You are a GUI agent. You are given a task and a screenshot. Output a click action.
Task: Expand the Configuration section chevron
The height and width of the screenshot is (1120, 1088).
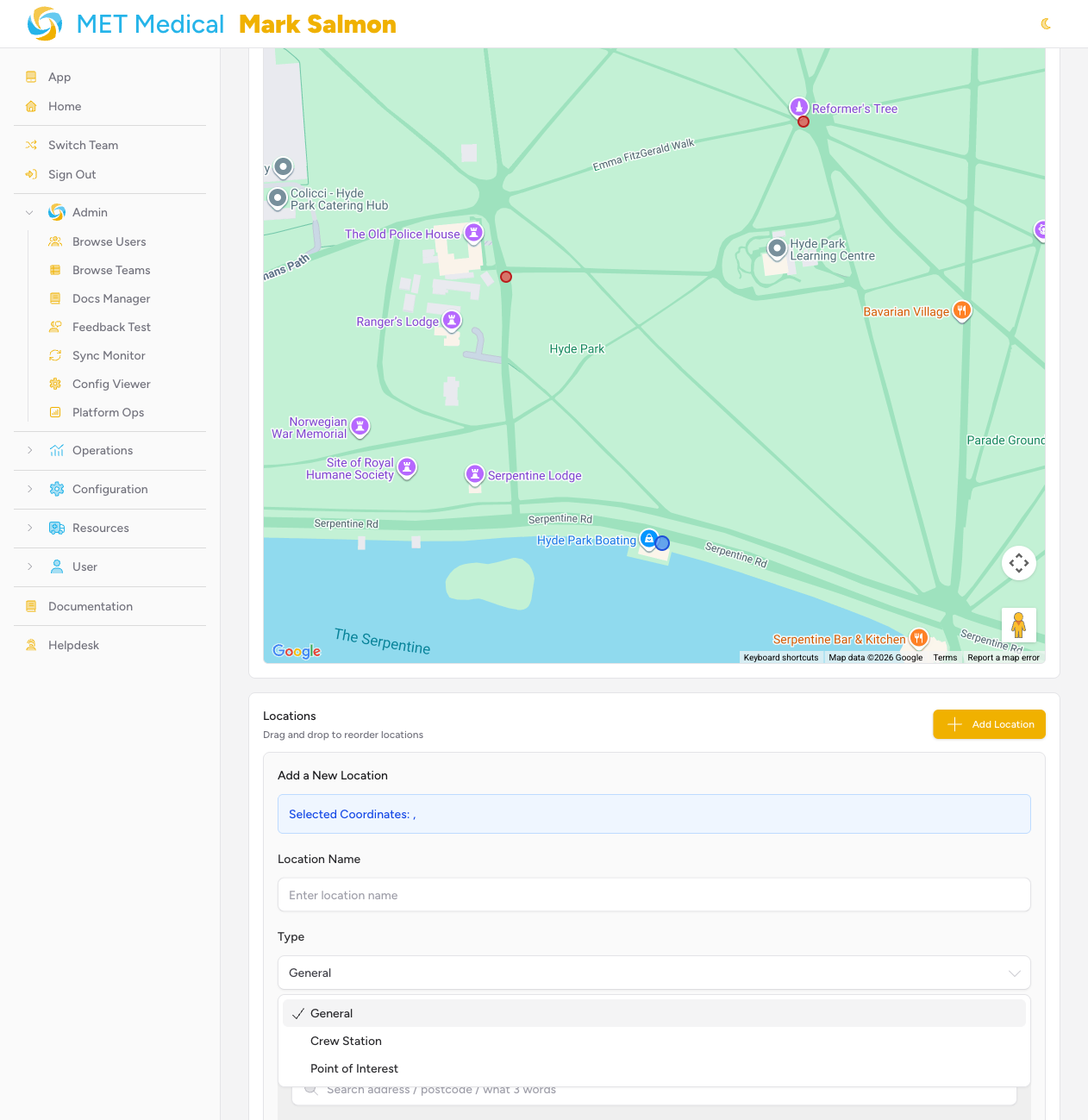coord(29,489)
